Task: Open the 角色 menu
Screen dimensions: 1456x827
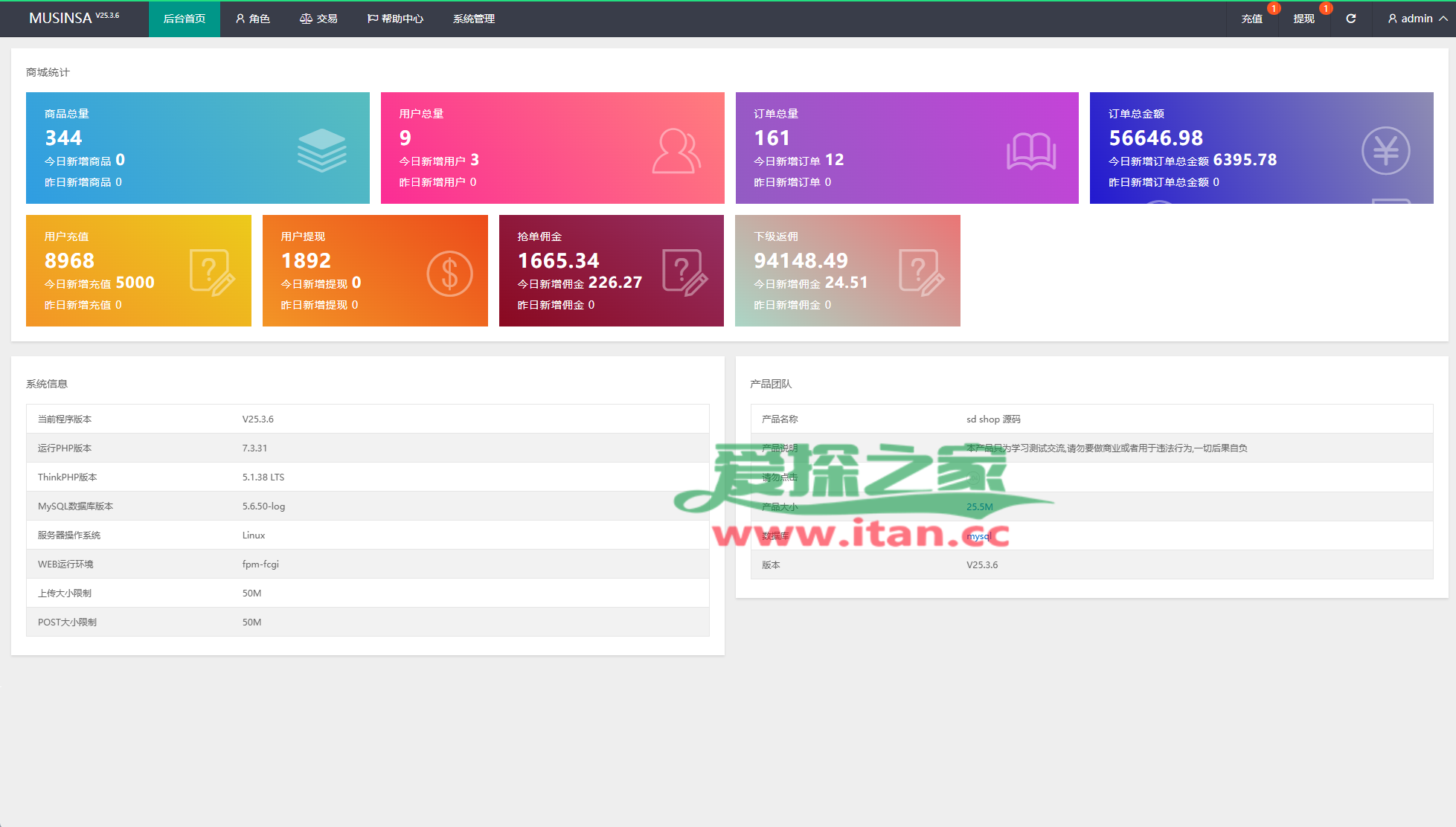Action: coord(252,19)
